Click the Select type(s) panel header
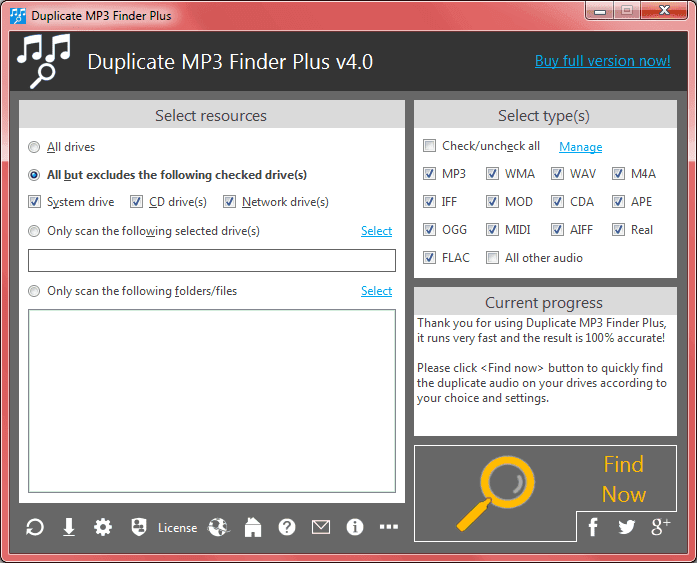The image size is (697, 563). point(545,115)
